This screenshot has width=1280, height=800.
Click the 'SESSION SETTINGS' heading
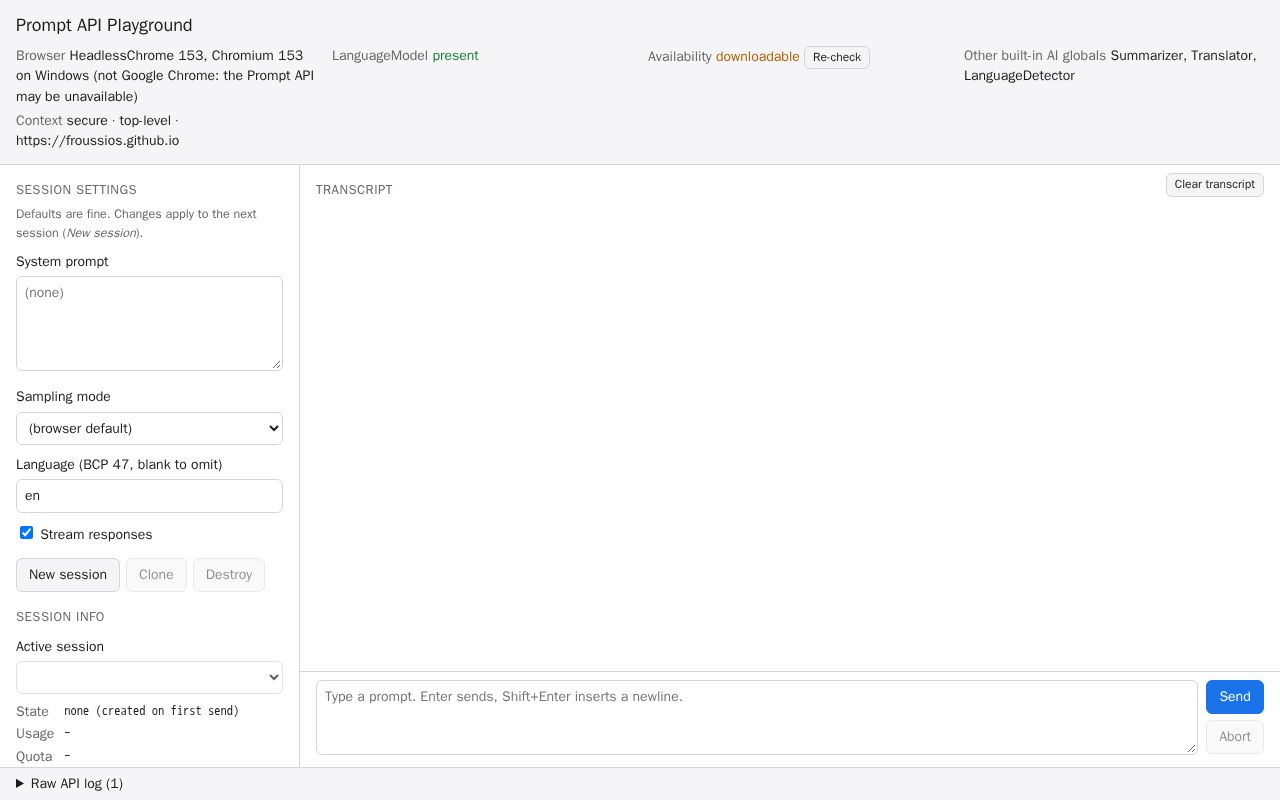pyautogui.click(x=76, y=190)
